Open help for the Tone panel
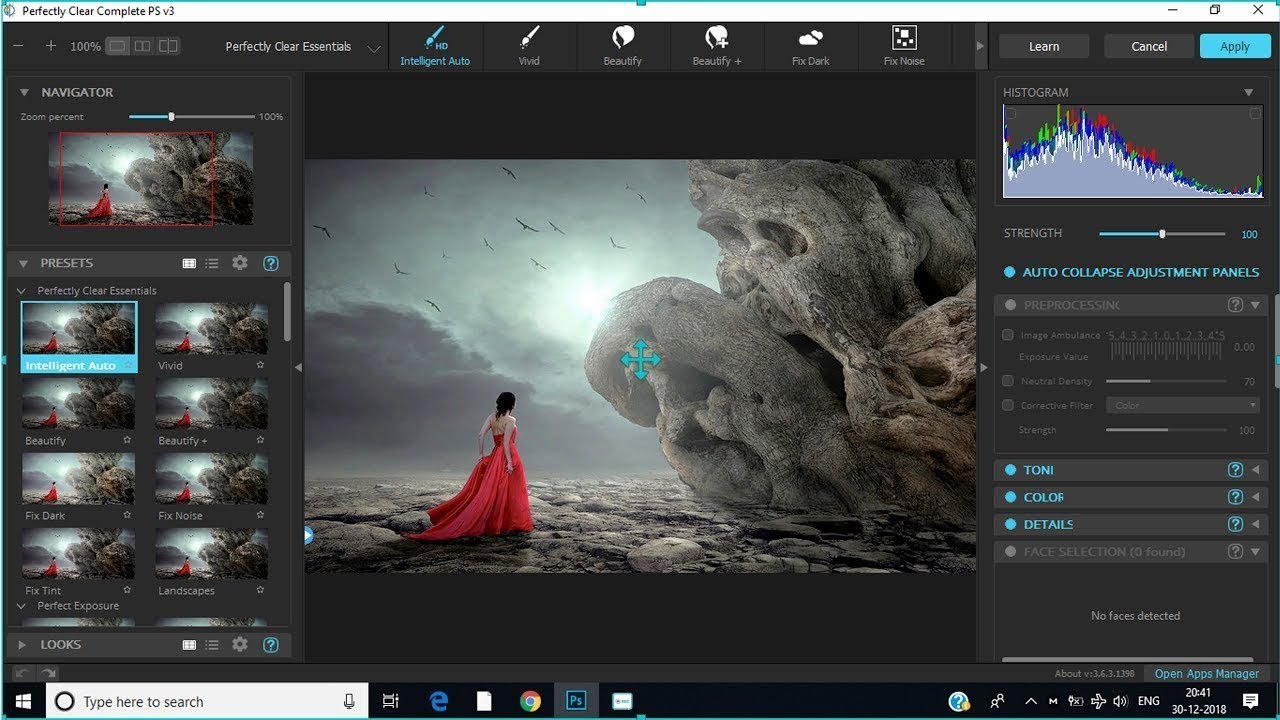 [x=1235, y=470]
